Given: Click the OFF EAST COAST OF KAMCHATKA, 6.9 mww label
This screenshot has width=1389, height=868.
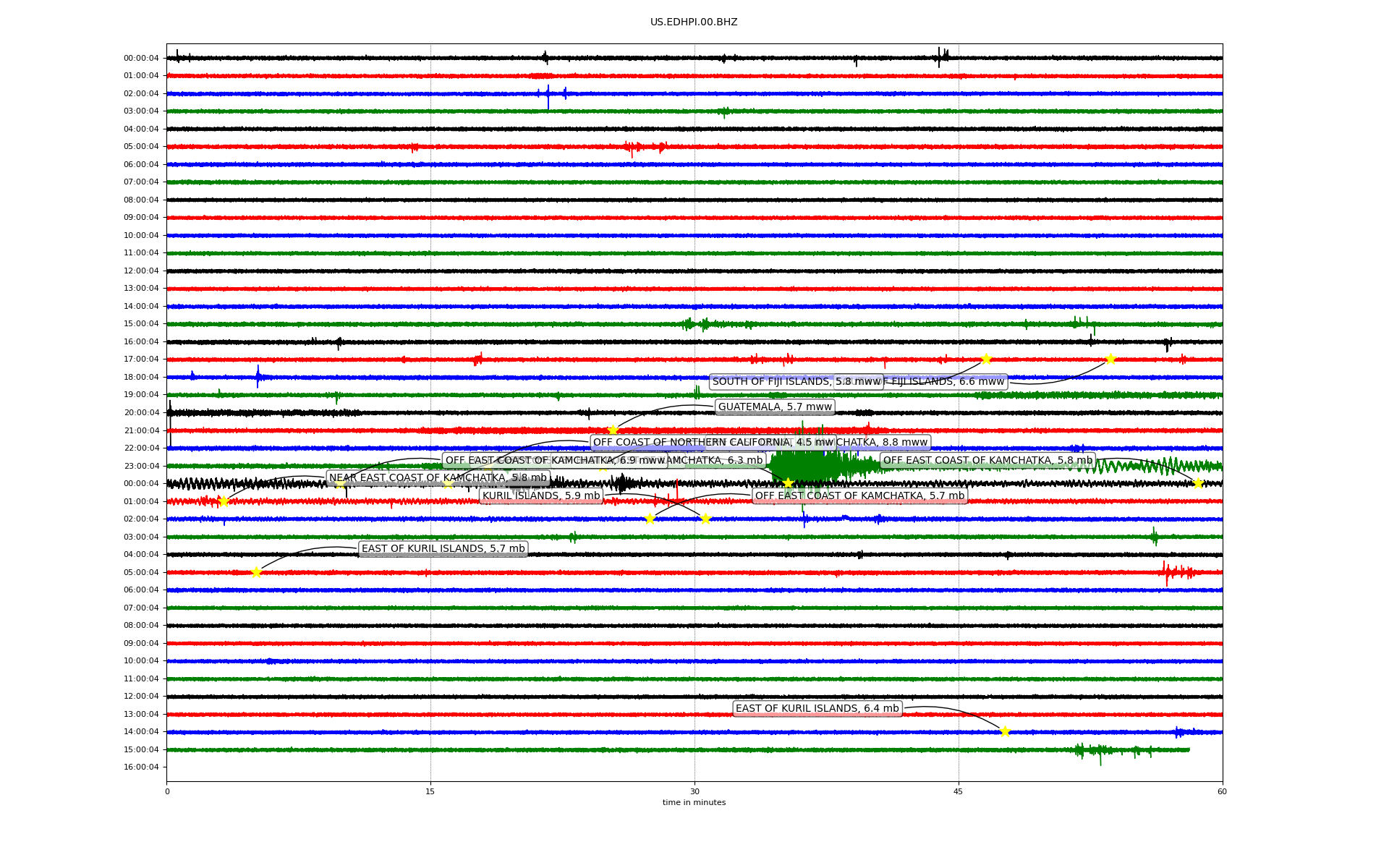Looking at the screenshot, I should [555, 461].
